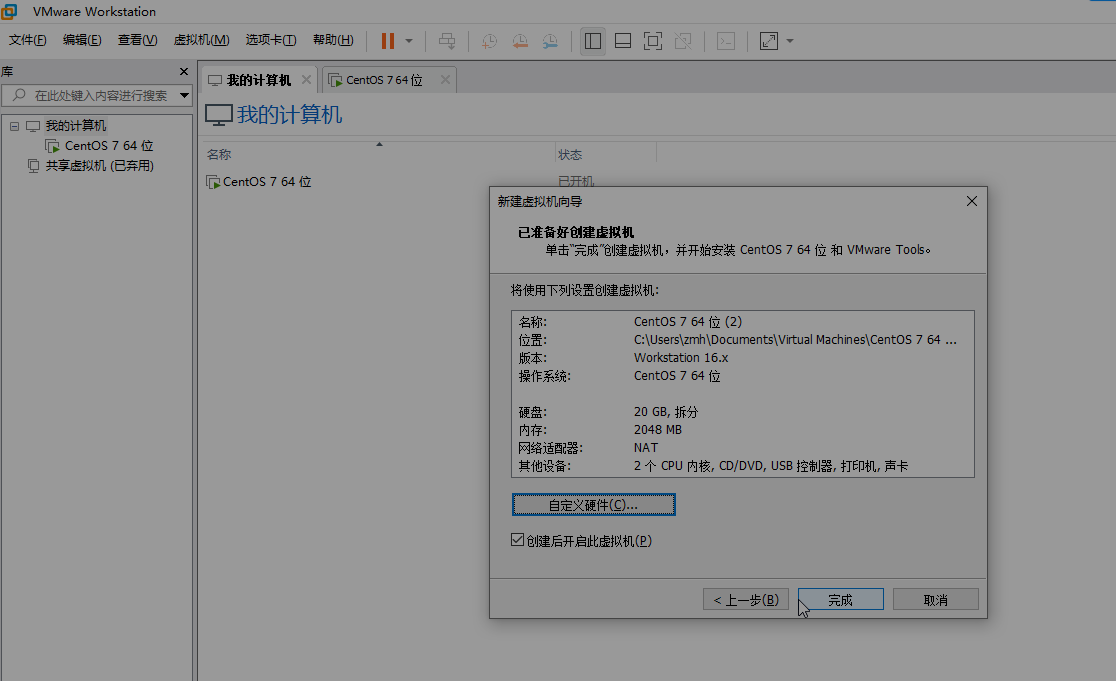This screenshot has height=681, width=1116.
Task: Click the revert to snapshot icon
Action: click(520, 41)
